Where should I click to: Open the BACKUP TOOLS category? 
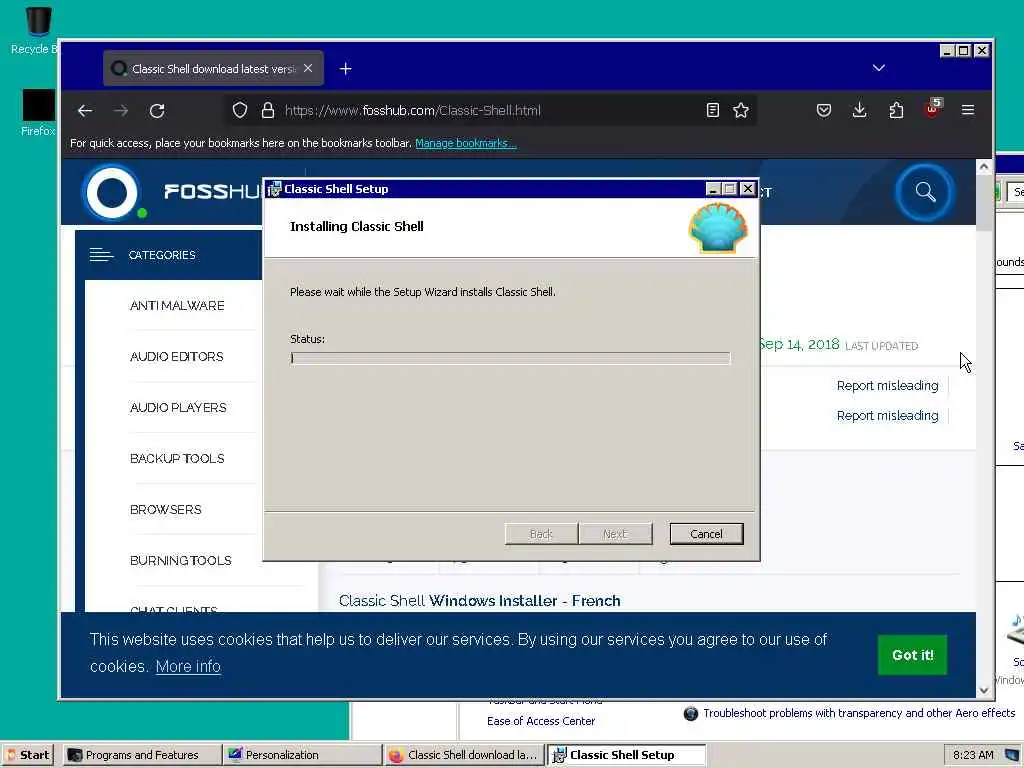[177, 458]
